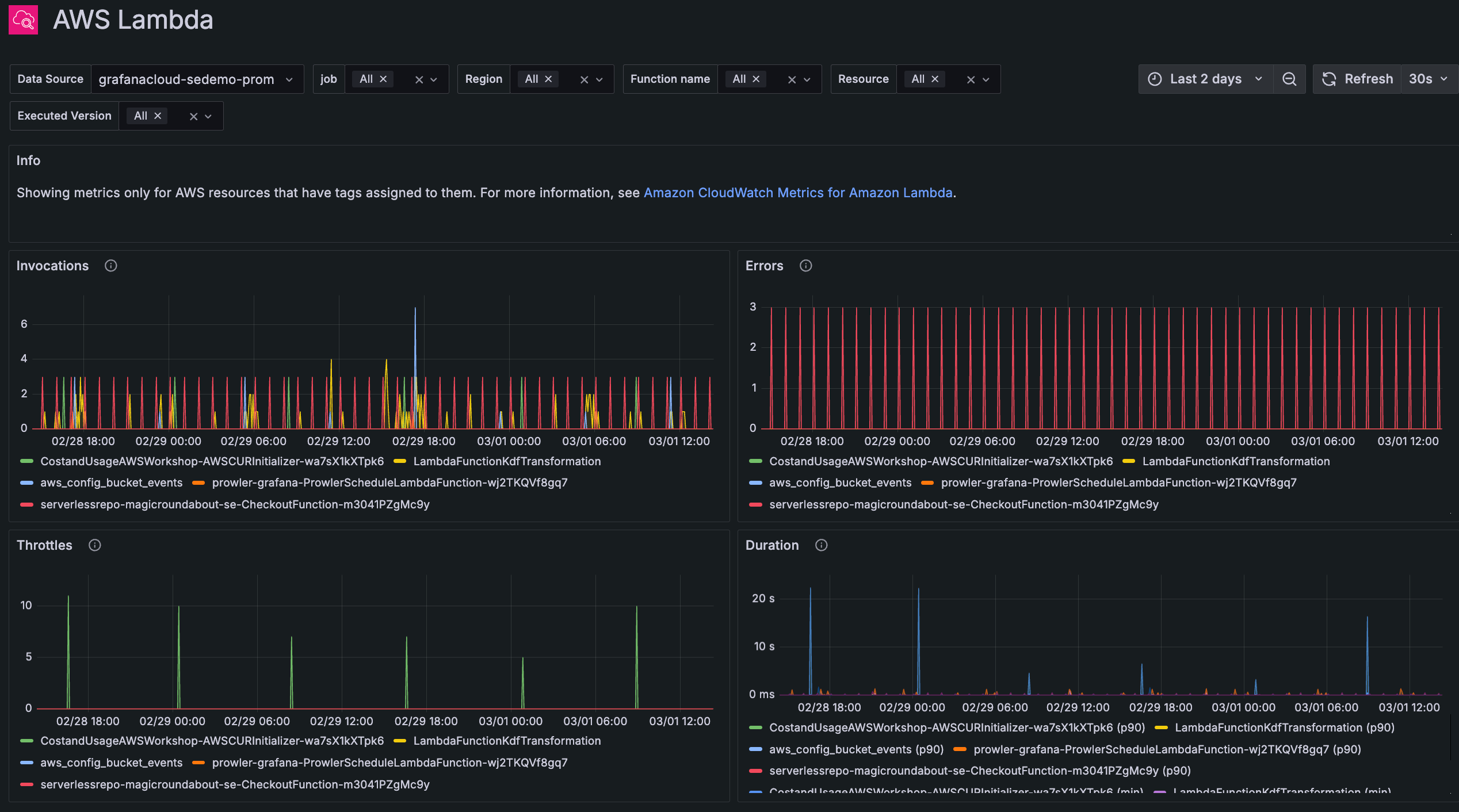Click the zoom out magnifier icon
Screen dimensions: 1459x812
(1289, 79)
